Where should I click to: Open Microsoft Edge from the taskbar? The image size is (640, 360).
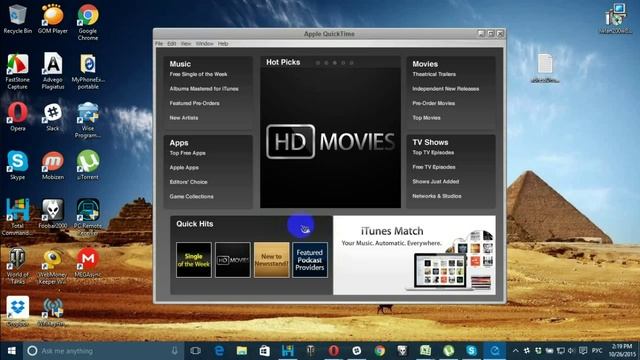point(219,351)
